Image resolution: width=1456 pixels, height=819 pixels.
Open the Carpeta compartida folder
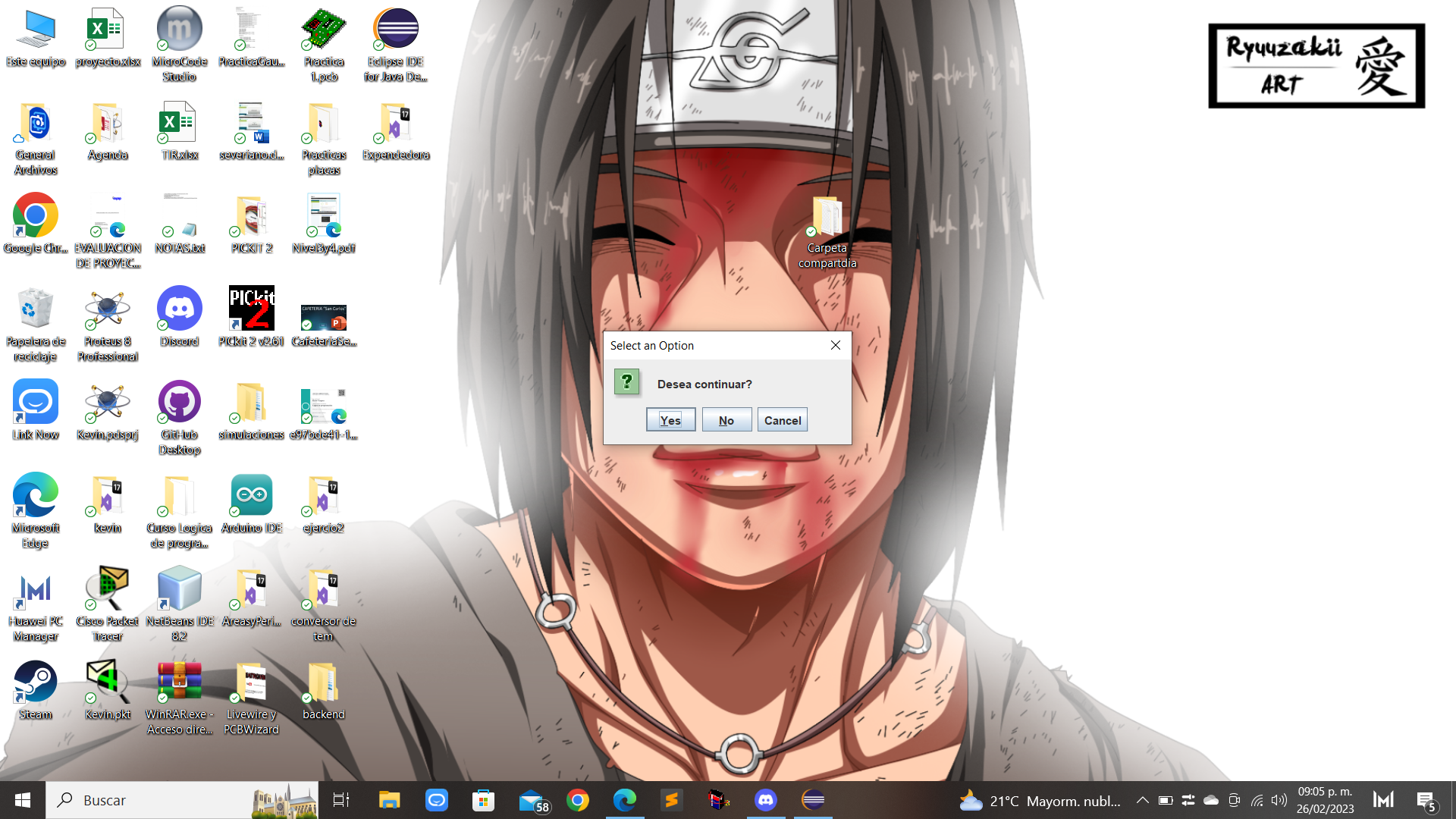pyautogui.click(x=827, y=218)
